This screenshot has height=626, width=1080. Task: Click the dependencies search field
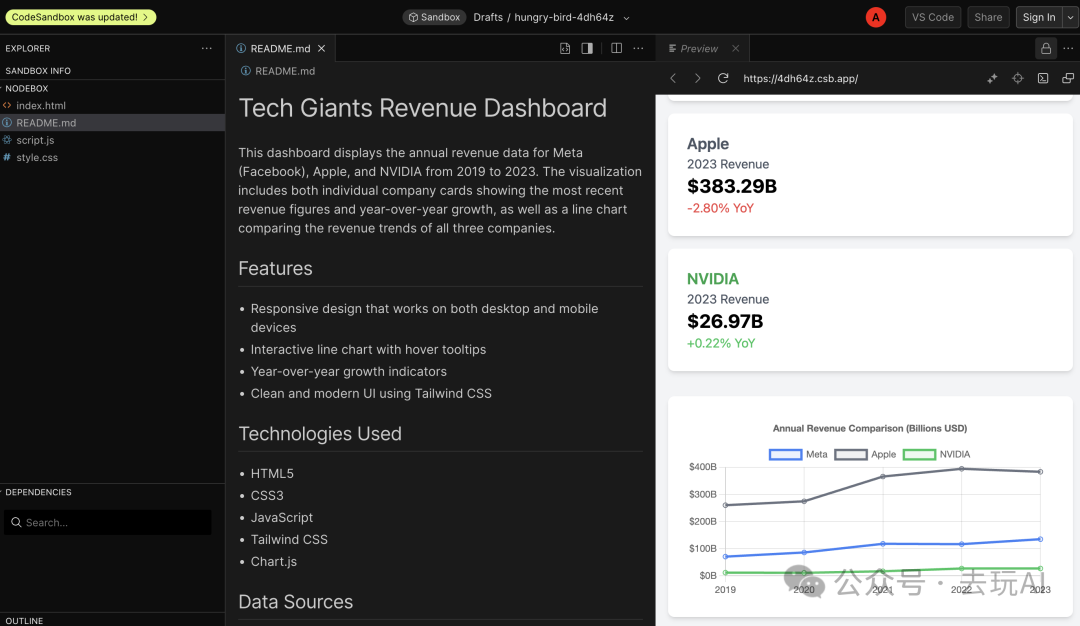pos(108,522)
